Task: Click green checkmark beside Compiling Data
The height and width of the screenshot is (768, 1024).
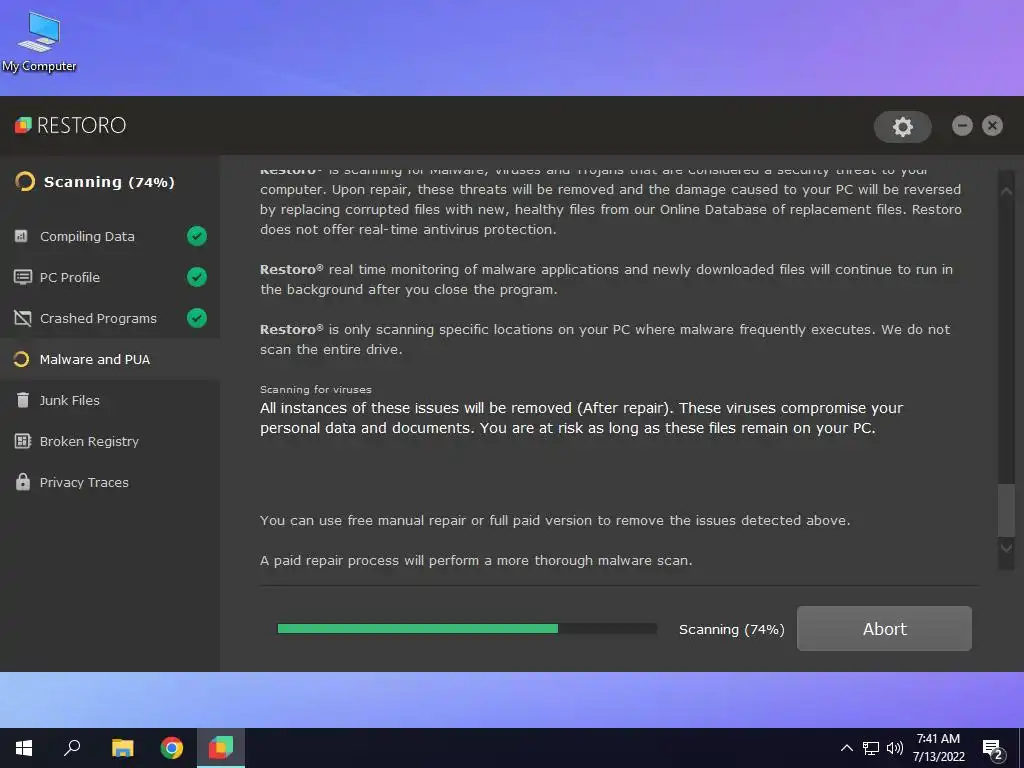Action: tap(197, 236)
